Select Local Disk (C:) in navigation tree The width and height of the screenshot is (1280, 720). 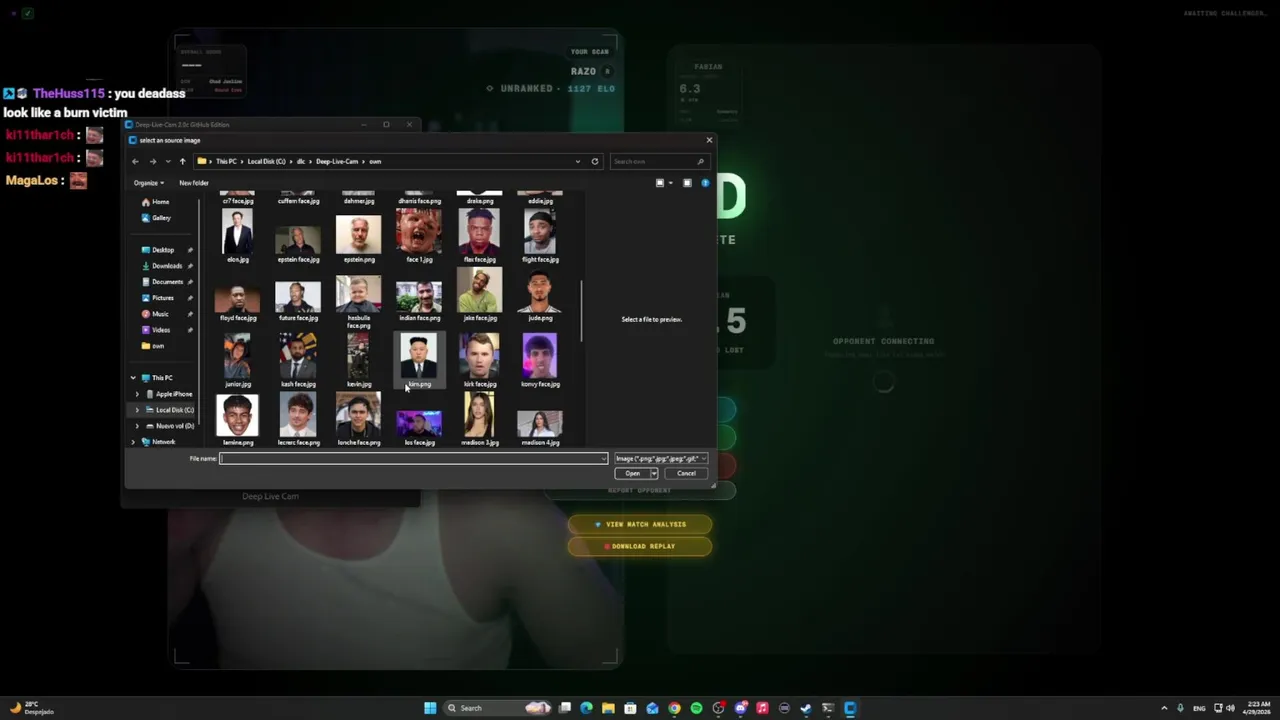pyautogui.click(x=170, y=410)
